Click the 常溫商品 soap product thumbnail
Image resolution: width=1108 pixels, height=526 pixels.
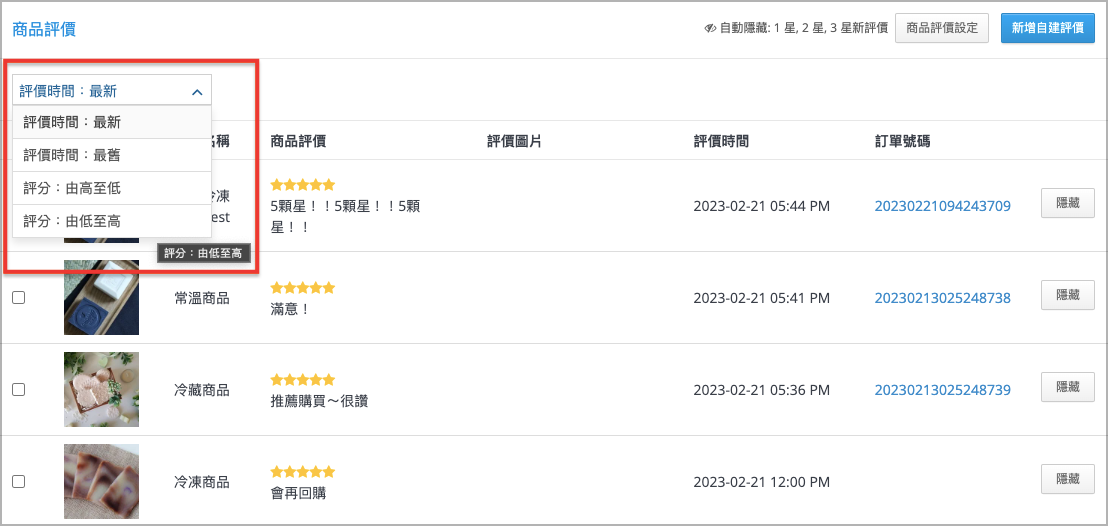[101, 298]
